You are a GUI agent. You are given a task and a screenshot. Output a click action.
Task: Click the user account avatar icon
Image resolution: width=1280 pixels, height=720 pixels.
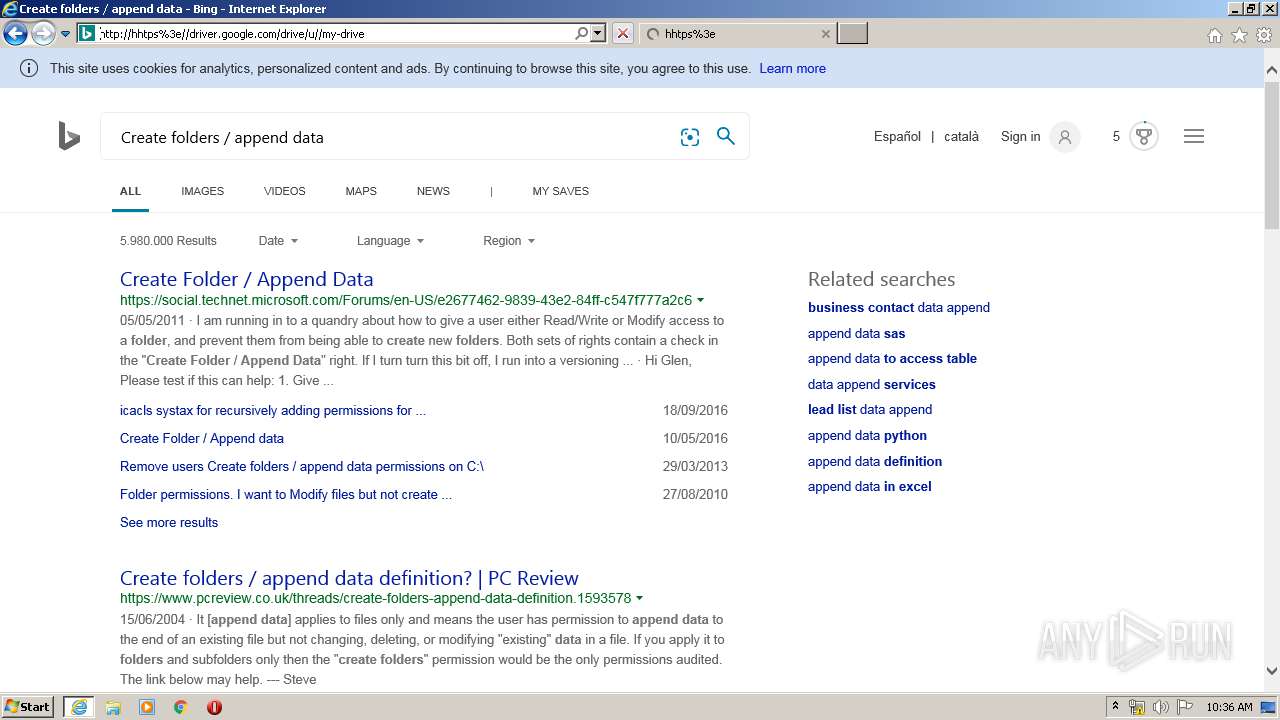point(1065,137)
